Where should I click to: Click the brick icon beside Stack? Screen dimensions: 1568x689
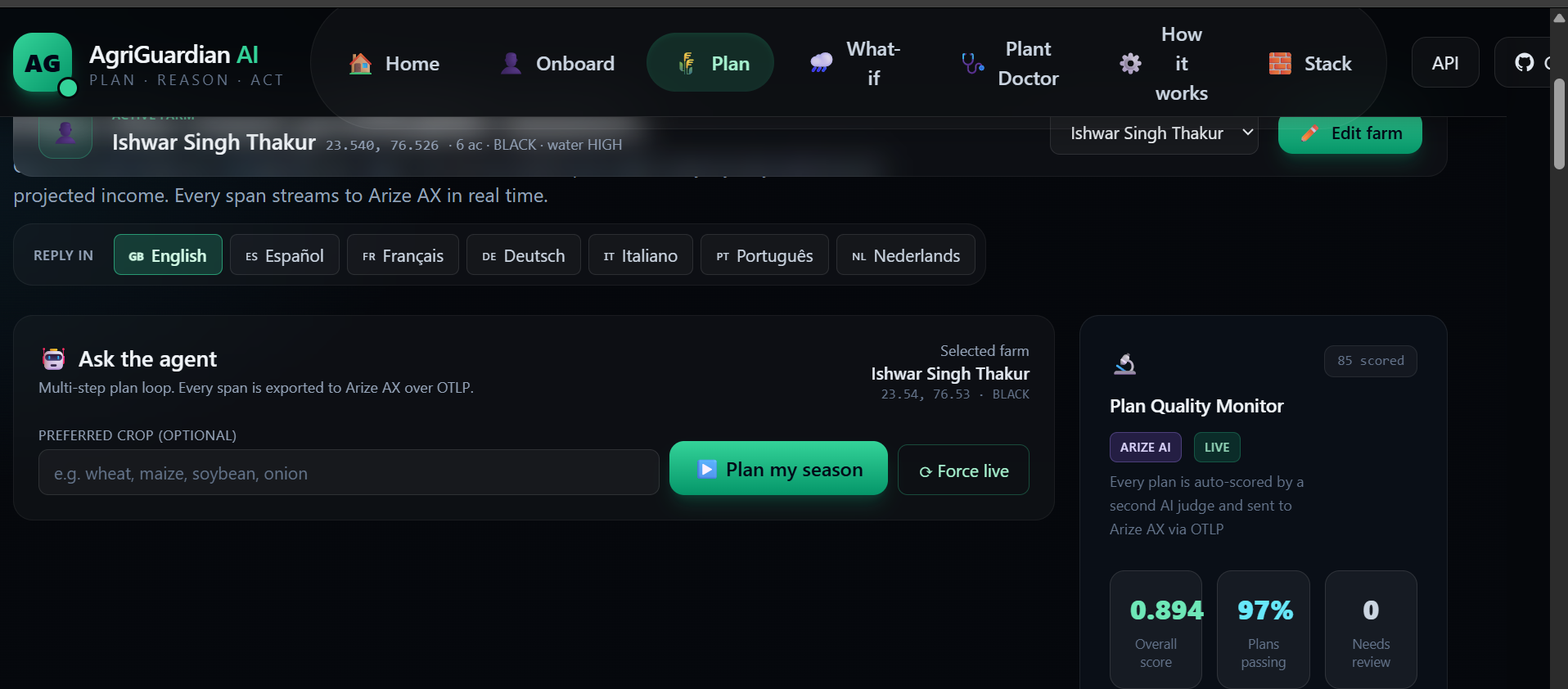tap(1280, 63)
